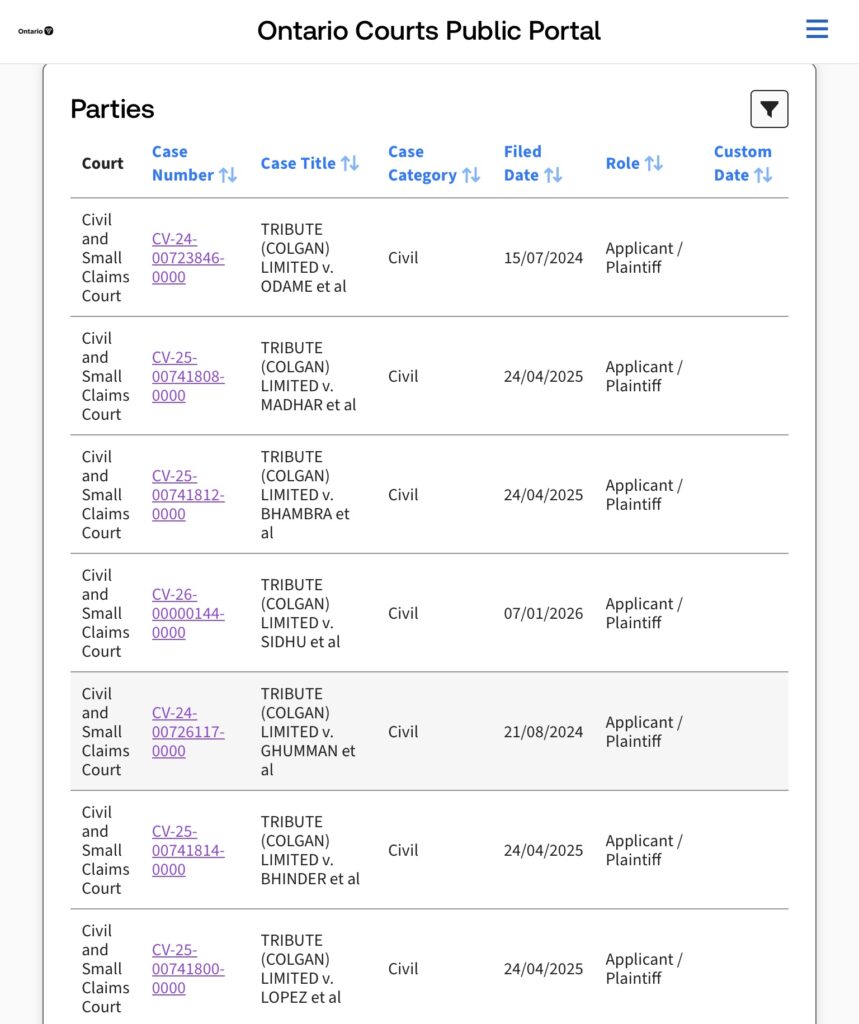Click filed date in LOPEZ row

[x=543, y=969]
